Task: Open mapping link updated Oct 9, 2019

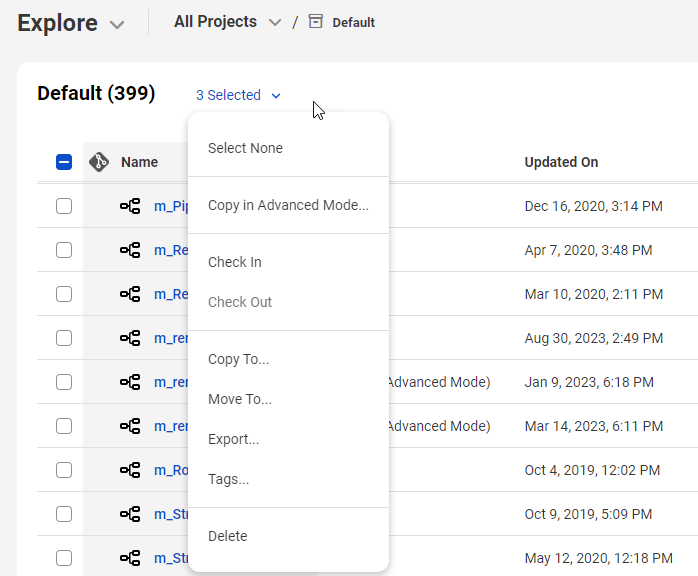Action: 171,514
